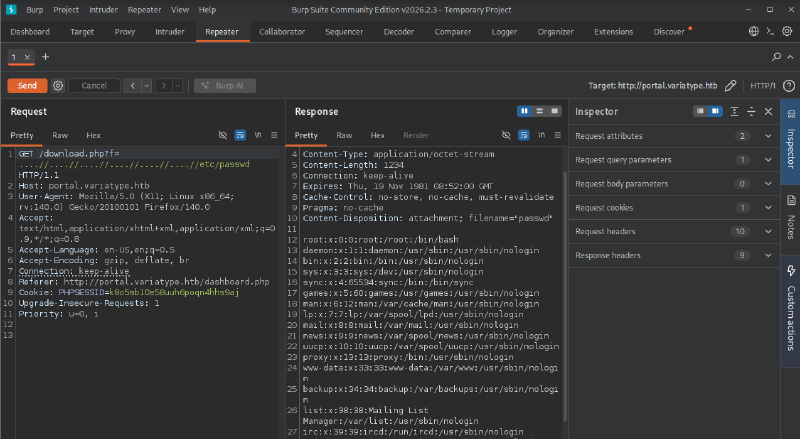Toggle line wrap in Response pane

tap(523, 135)
